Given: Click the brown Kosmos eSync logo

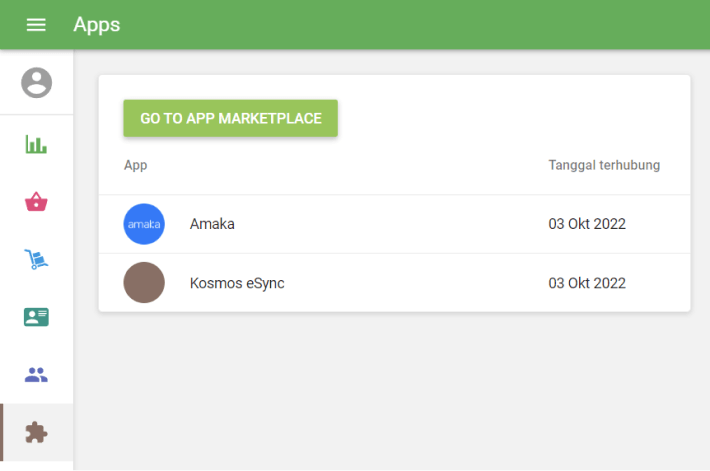Looking at the screenshot, I should click(x=144, y=283).
